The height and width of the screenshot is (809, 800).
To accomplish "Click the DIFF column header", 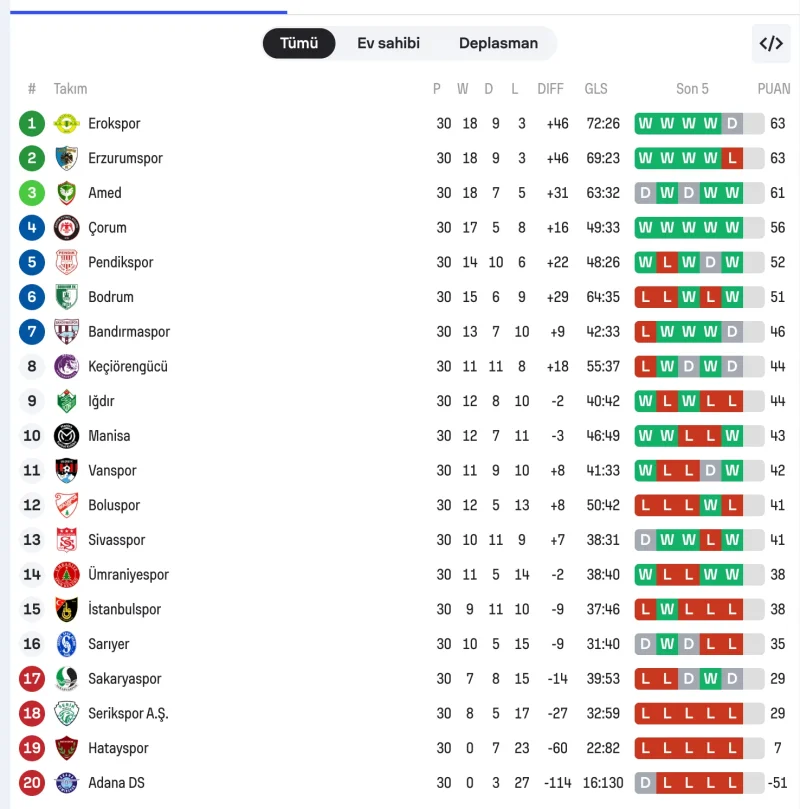I will [x=550, y=89].
